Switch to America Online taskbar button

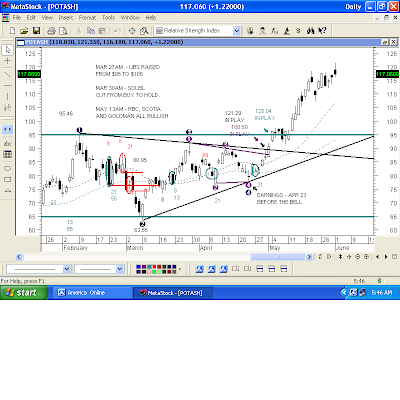[x=91, y=293]
